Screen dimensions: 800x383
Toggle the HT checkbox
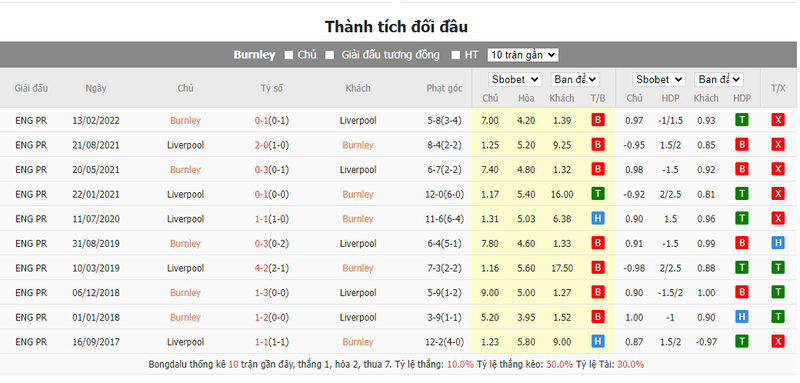point(456,55)
